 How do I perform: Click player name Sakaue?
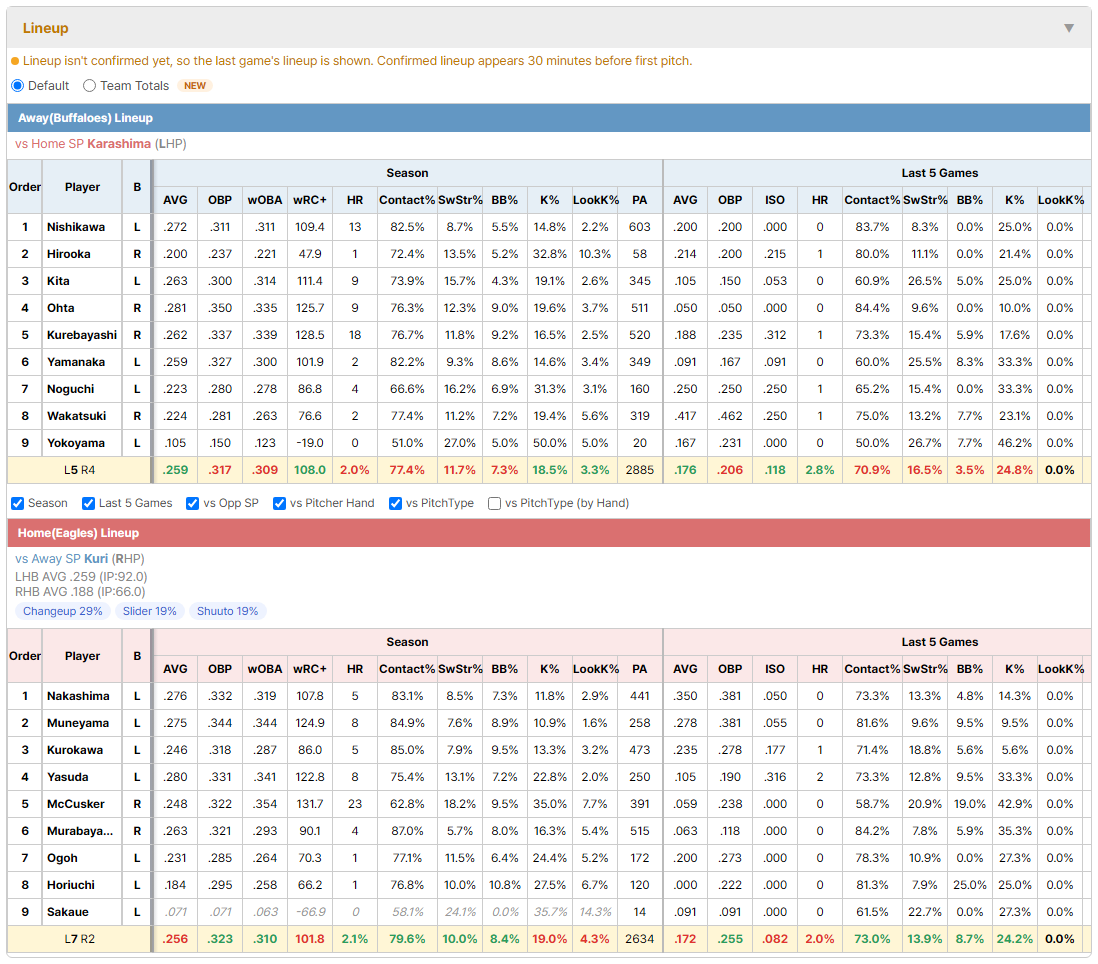68,912
